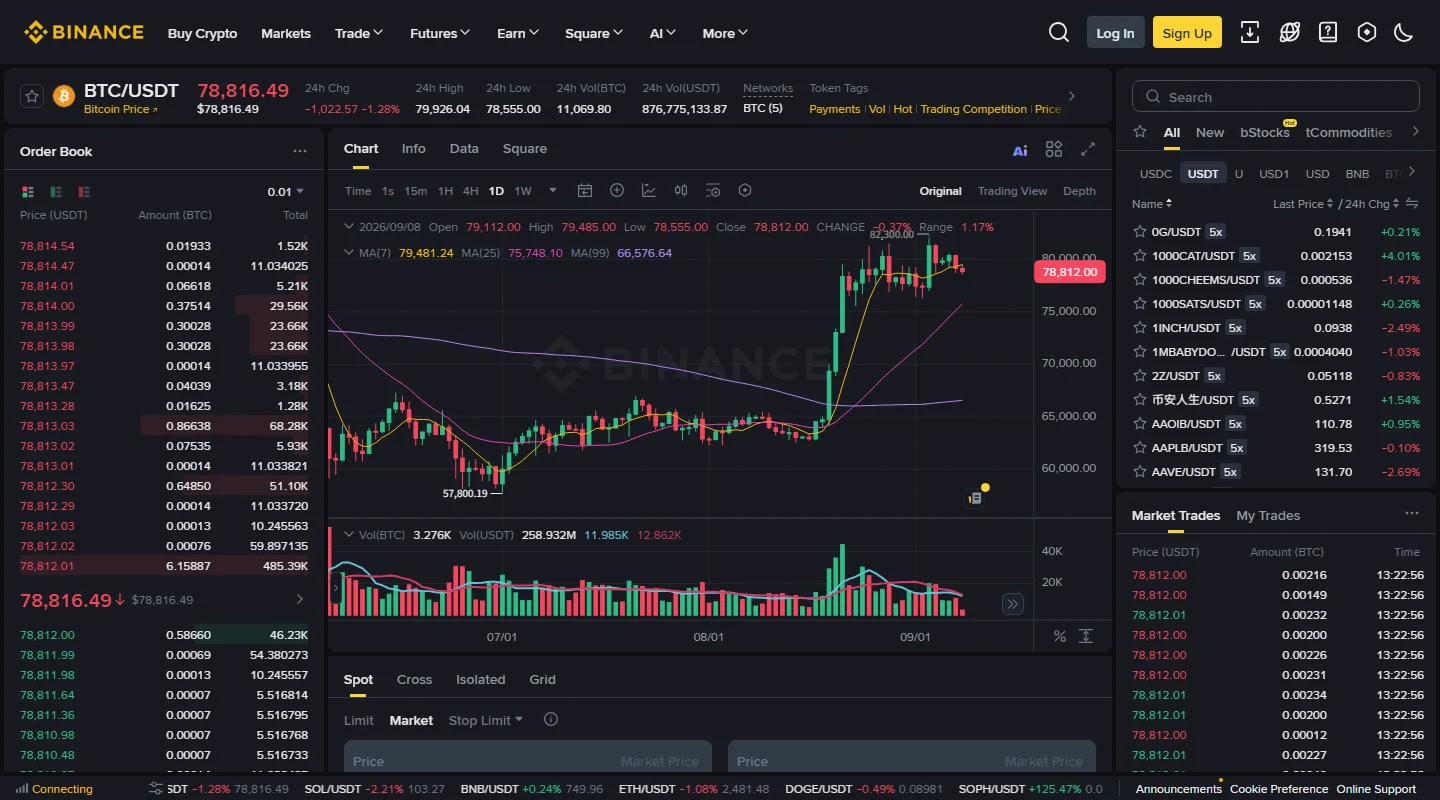1440x800 pixels.
Task: Open Online Support in footer
Action: point(1376,789)
